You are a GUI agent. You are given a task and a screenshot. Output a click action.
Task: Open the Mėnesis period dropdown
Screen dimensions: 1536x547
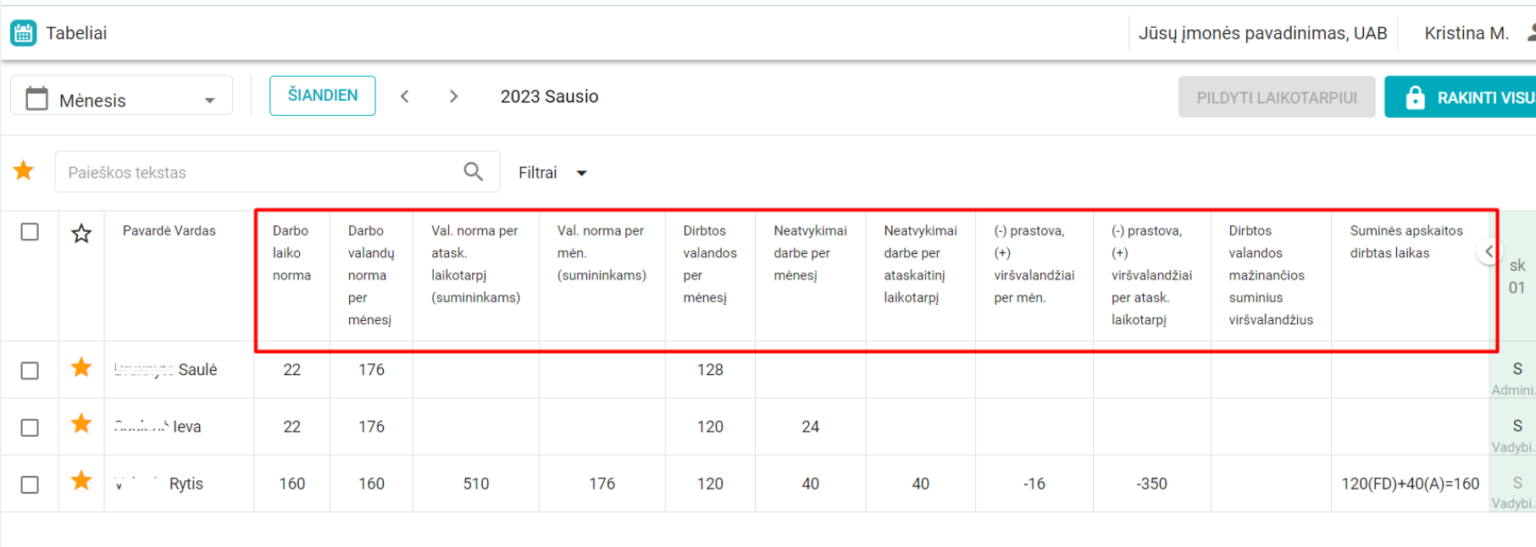coord(121,99)
